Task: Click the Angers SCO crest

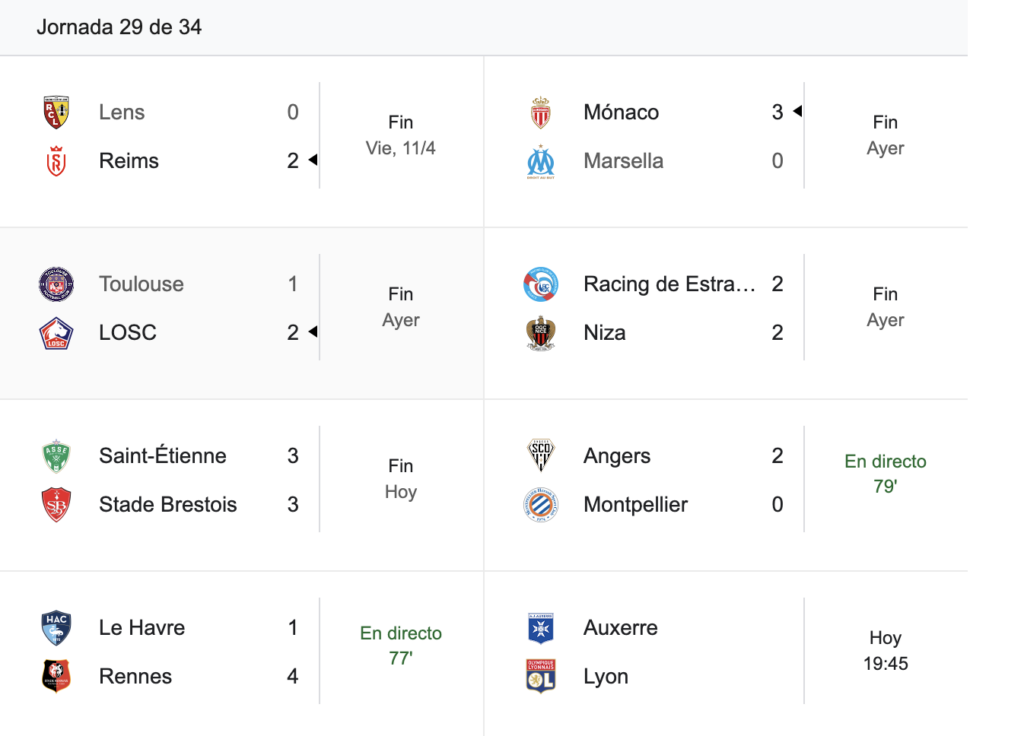Action: pos(541,455)
